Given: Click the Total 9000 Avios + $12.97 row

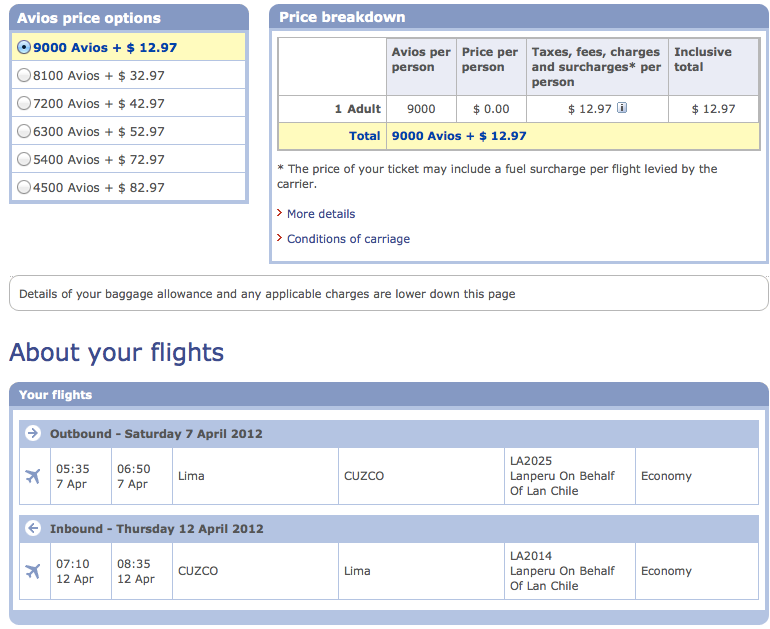Looking at the screenshot, I should click(459, 136).
